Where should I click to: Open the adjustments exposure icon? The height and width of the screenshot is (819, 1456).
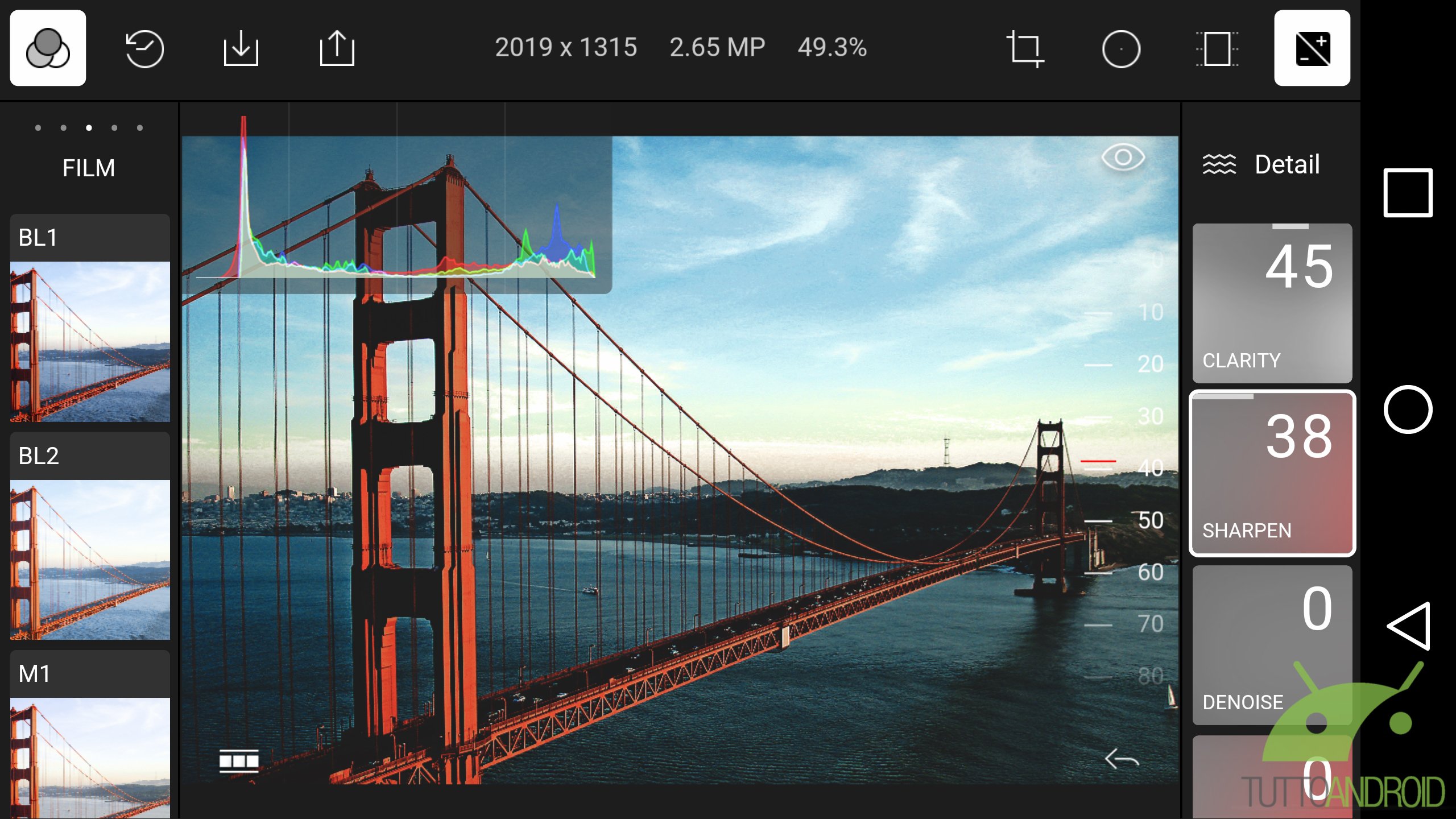coord(1312,48)
